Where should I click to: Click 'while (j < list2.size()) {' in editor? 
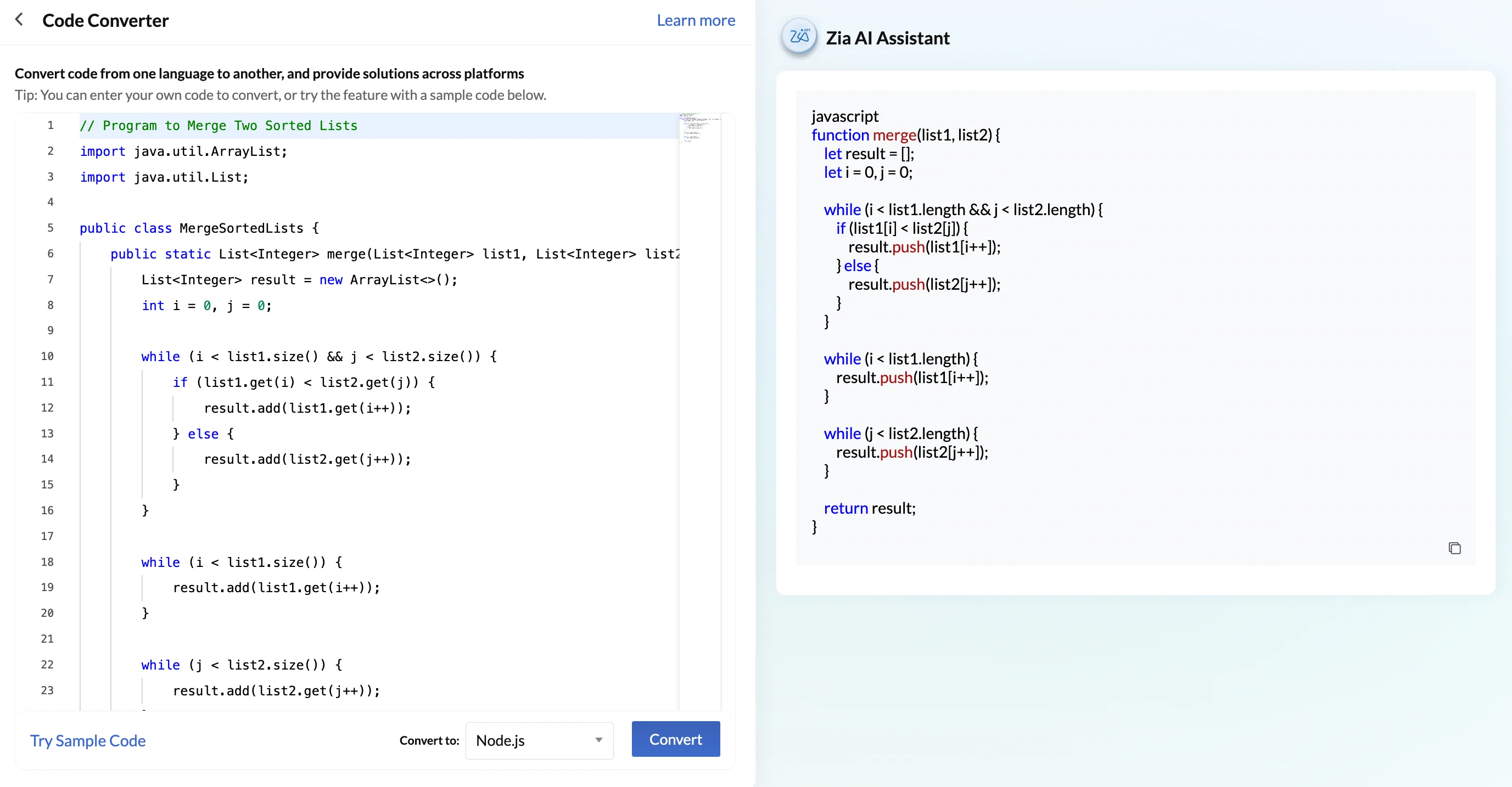(241, 665)
